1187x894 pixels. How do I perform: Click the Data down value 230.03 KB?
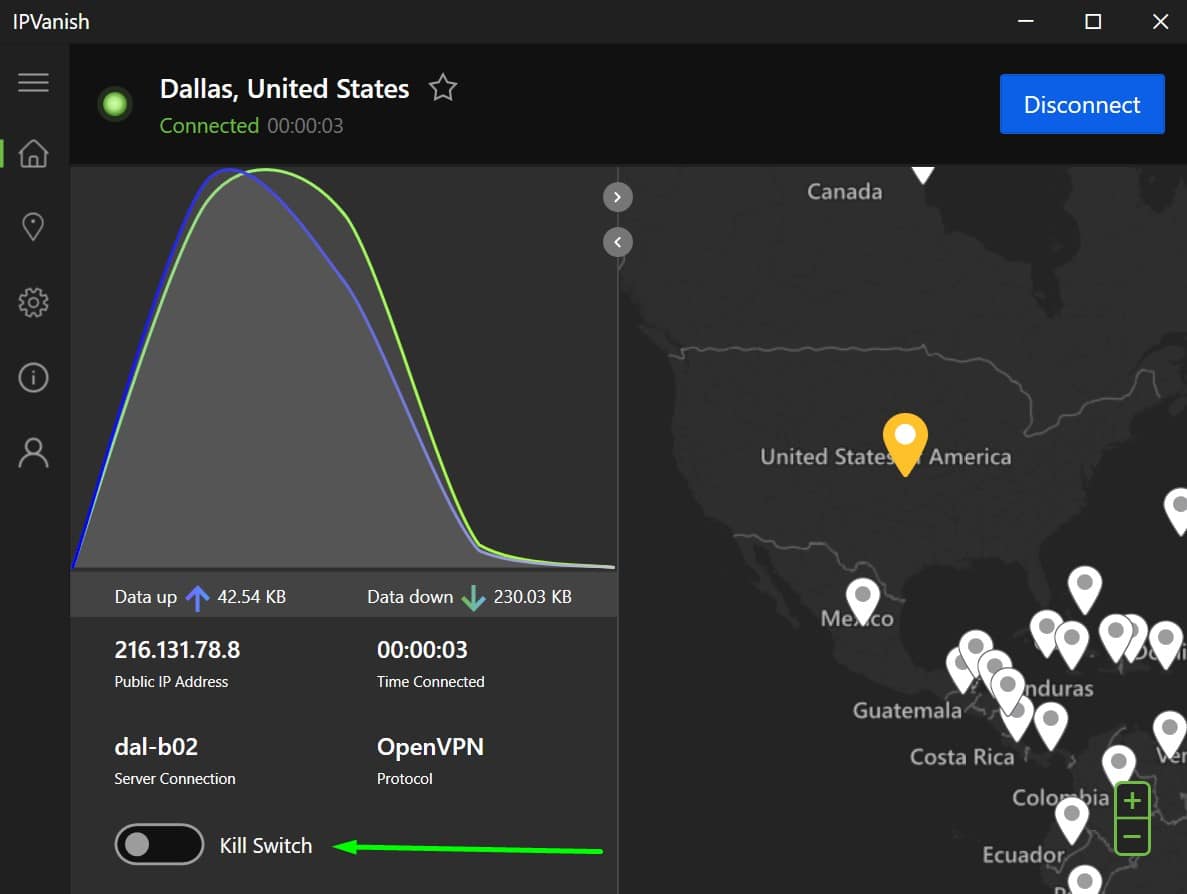(532, 597)
